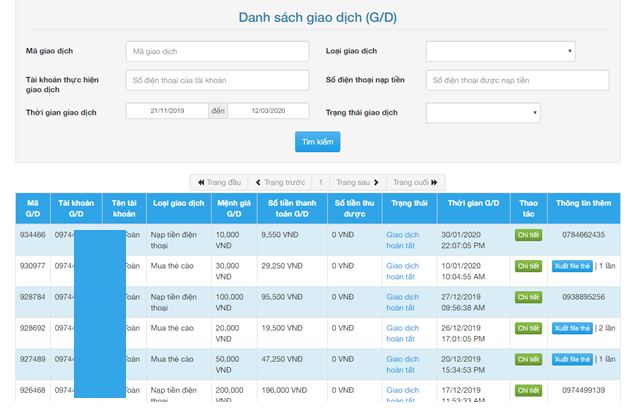Viewport: 630px width, 420px height.
Task: Click the Tên tài khoản column header
Action: (x=124, y=208)
